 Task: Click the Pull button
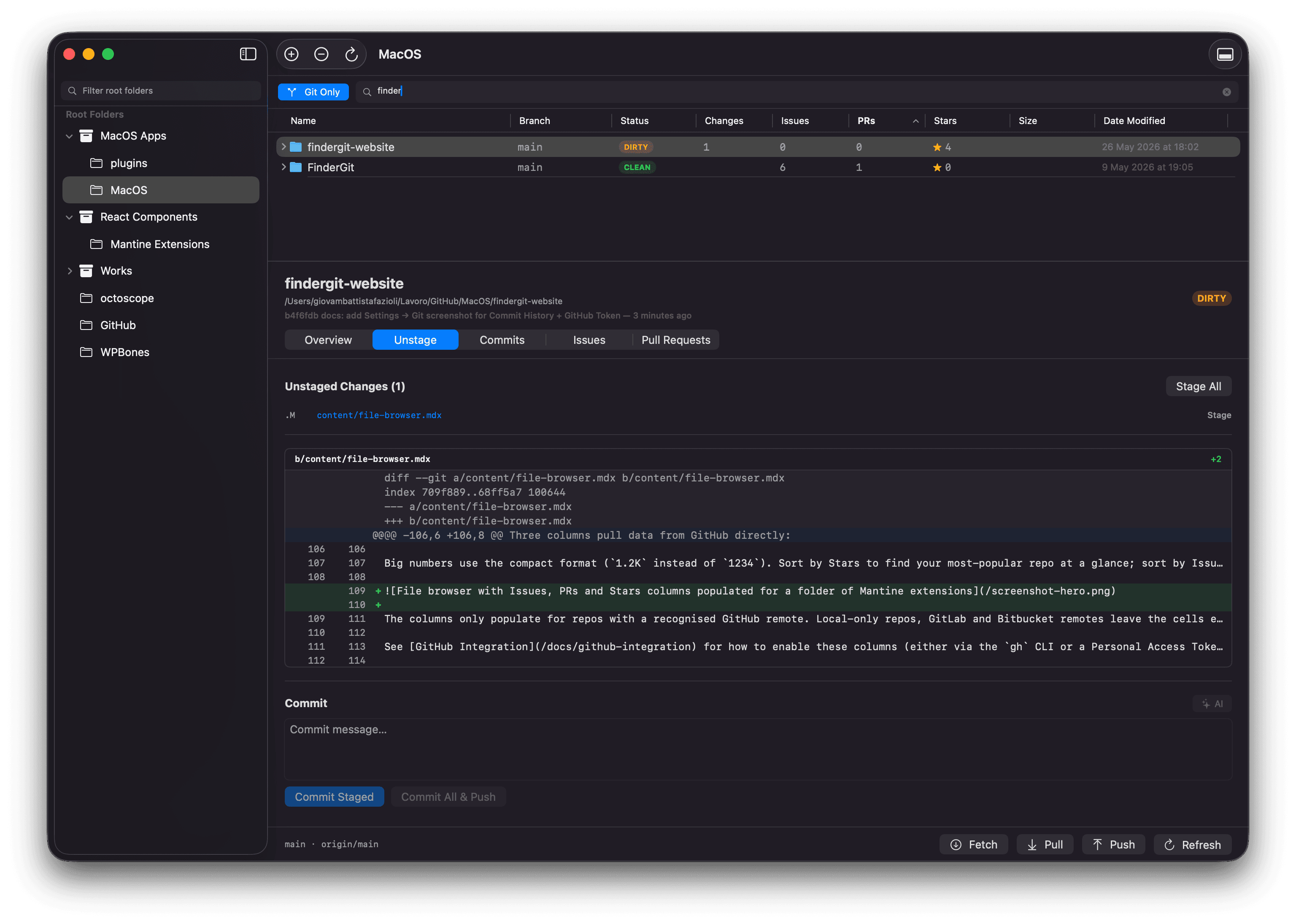[1045, 845]
